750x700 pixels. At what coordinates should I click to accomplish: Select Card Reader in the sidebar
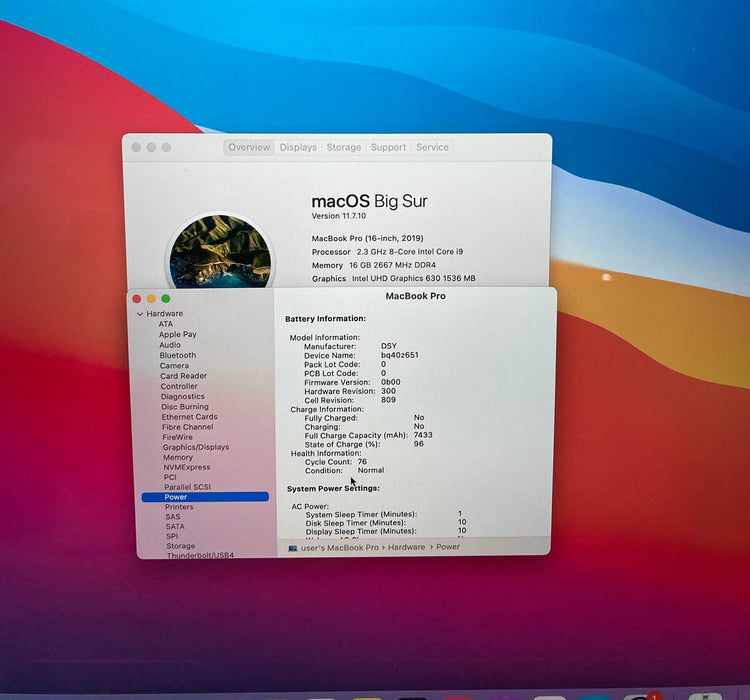coord(183,376)
